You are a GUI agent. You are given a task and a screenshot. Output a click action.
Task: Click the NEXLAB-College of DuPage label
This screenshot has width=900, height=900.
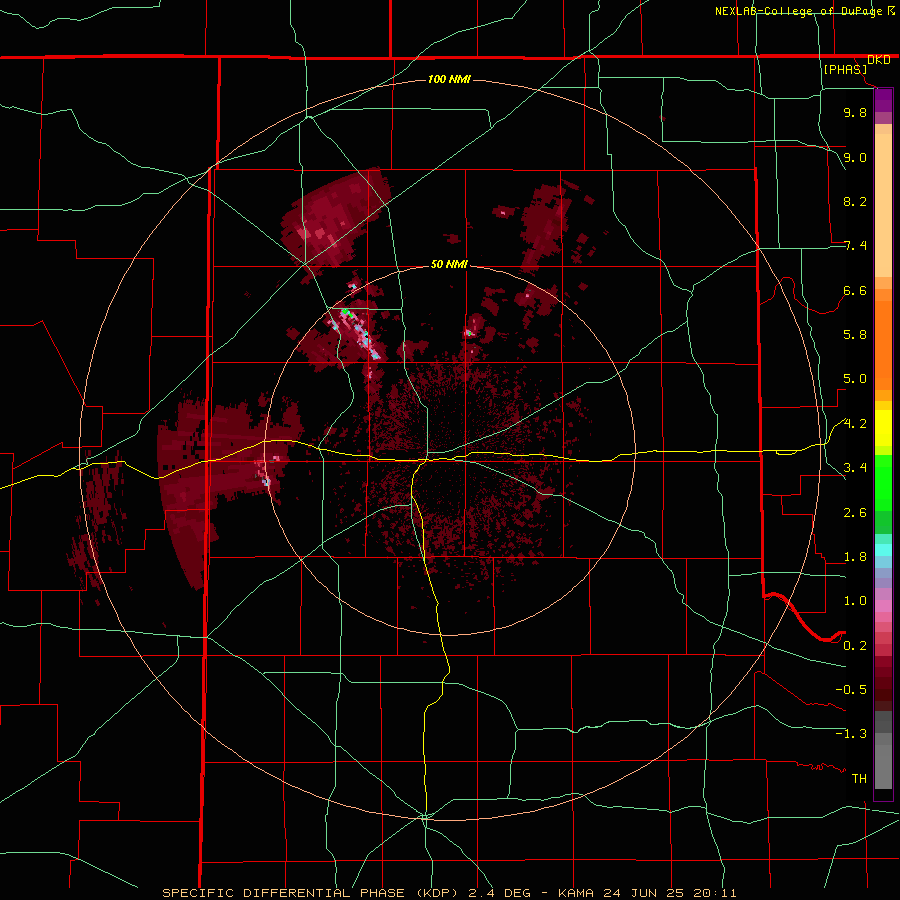tap(799, 11)
